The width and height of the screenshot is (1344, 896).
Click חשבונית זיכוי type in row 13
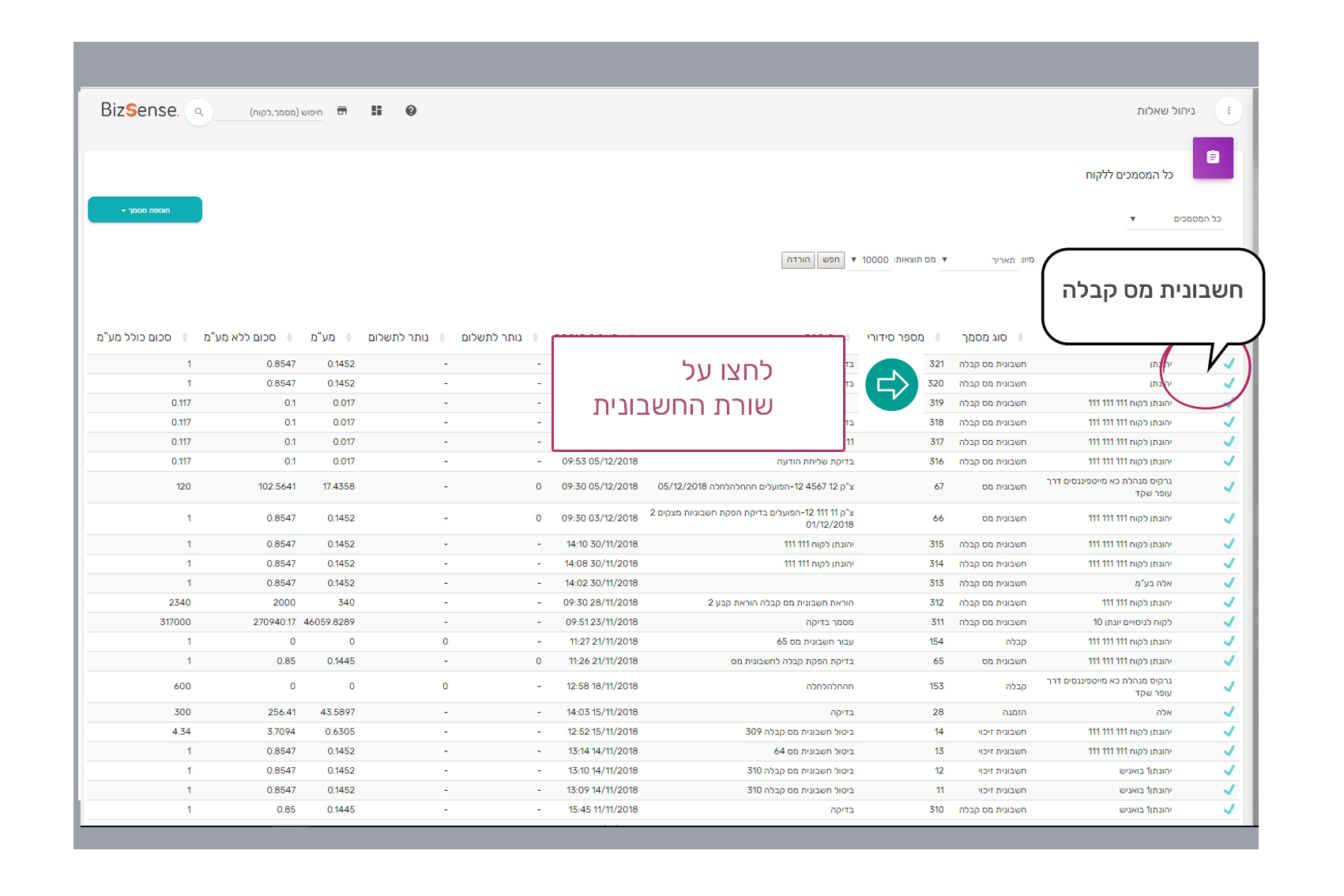click(x=1003, y=751)
